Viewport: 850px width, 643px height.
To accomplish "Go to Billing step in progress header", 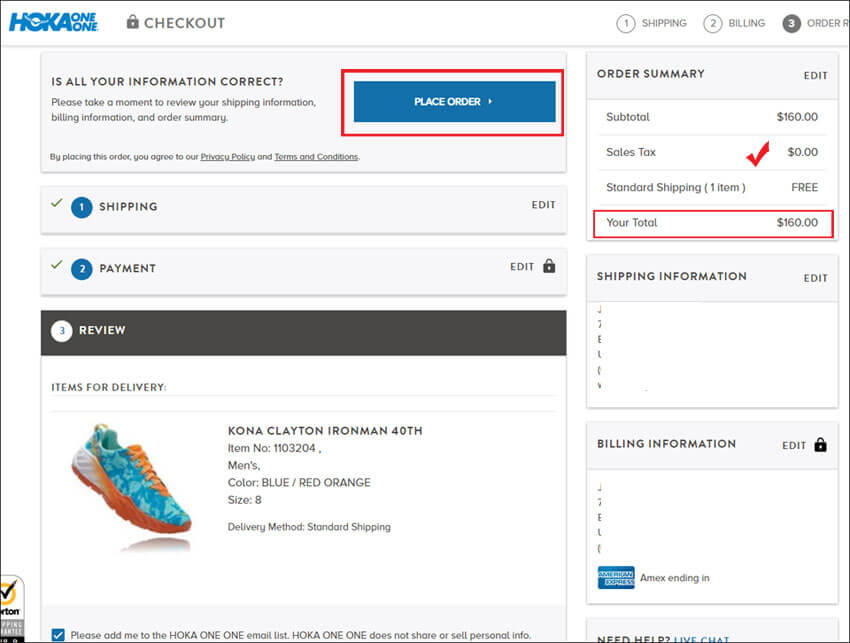I will tap(735, 23).
